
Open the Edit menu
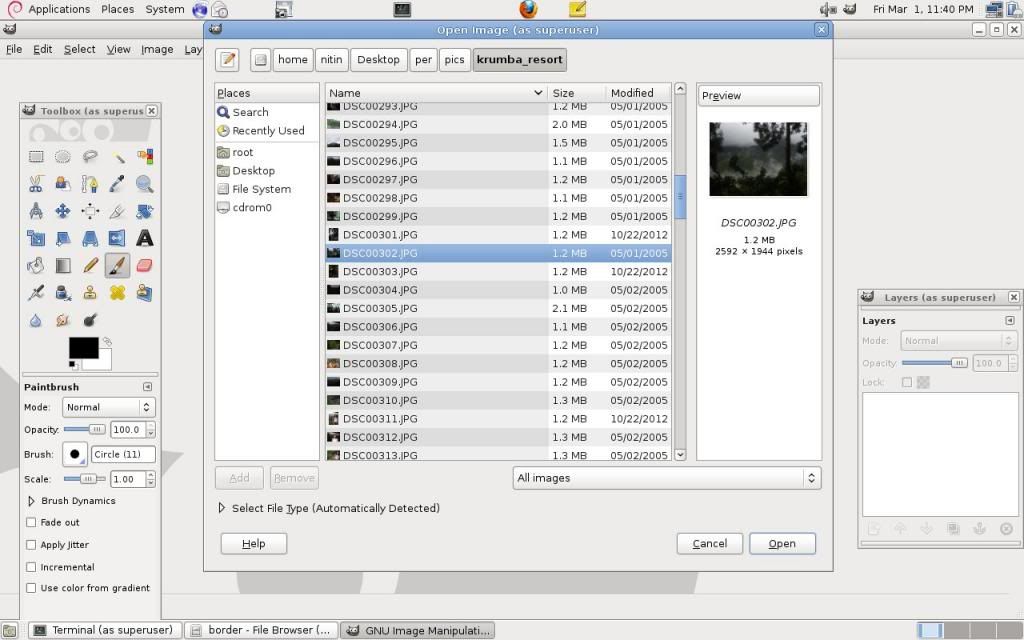point(42,49)
